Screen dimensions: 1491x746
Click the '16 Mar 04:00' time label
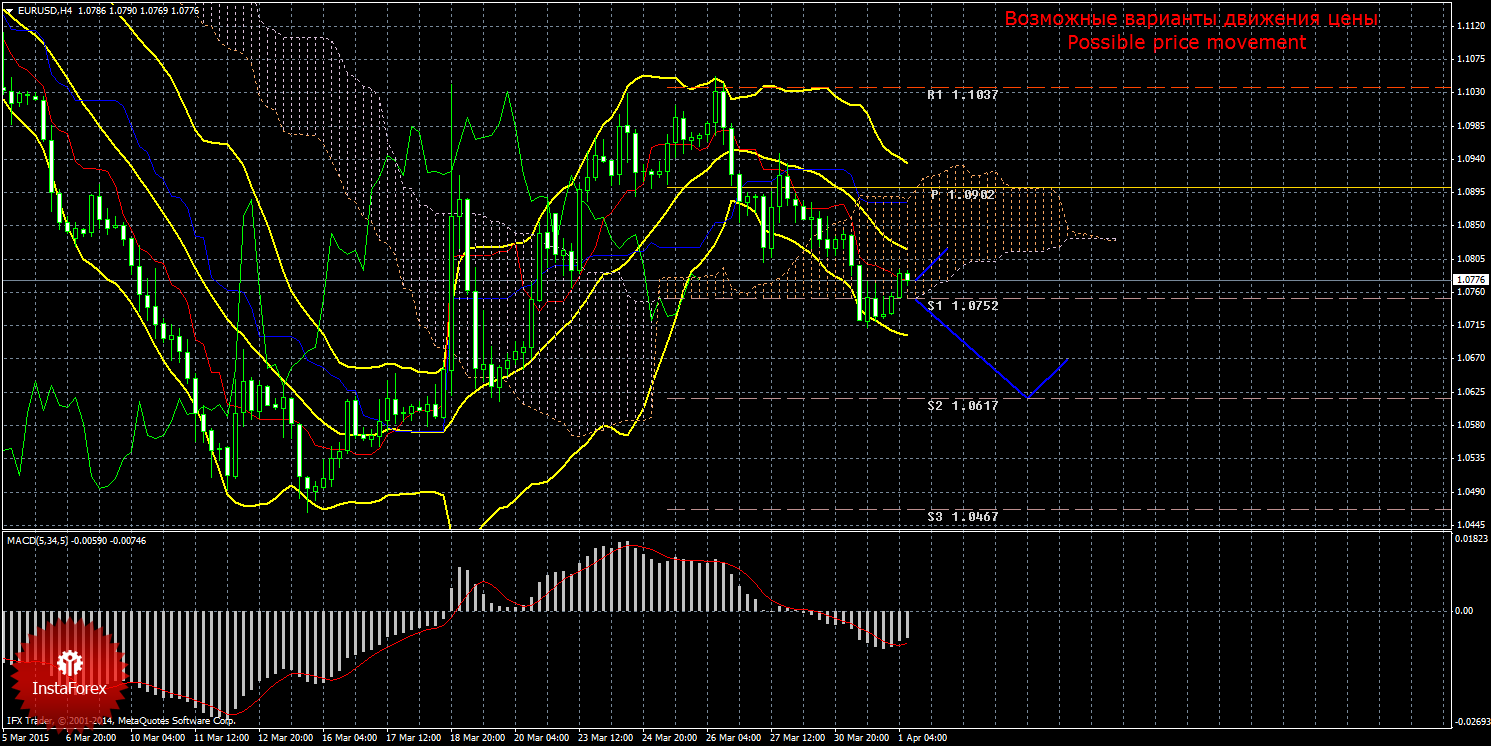point(350,738)
